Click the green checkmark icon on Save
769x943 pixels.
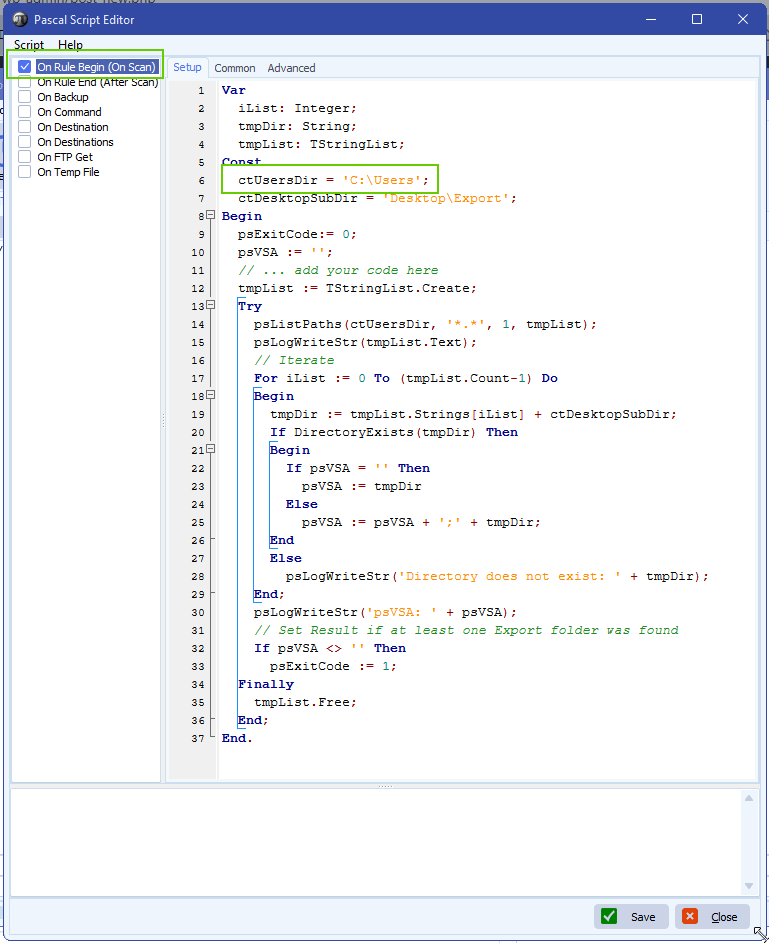coord(609,916)
